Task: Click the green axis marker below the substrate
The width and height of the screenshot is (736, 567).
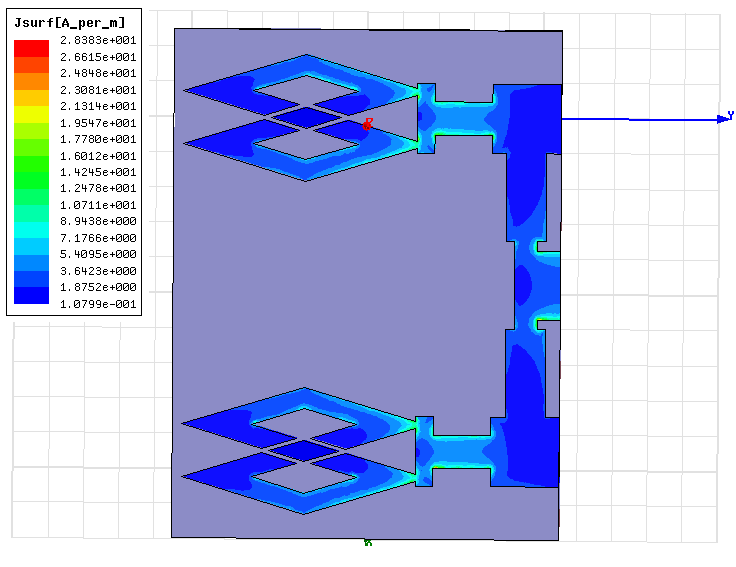Action: pos(368,542)
